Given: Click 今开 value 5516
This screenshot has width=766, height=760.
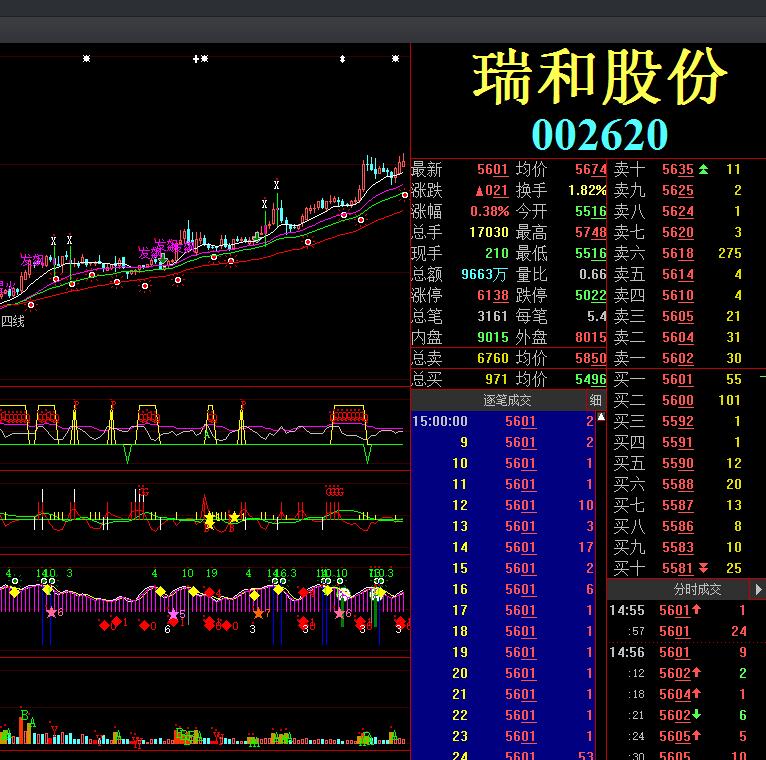Looking at the screenshot, I should 591,211.
